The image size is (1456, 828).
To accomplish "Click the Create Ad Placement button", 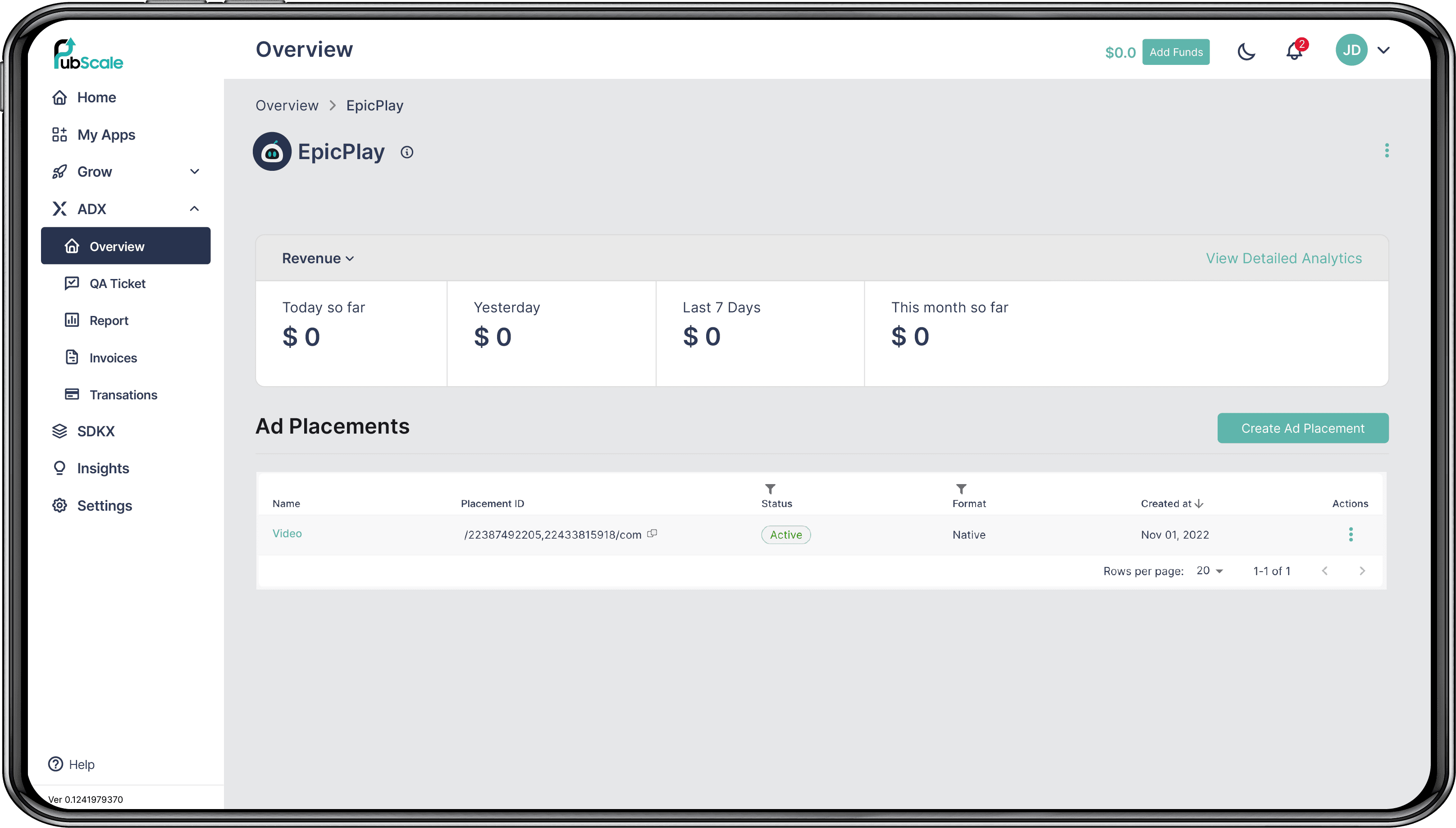I will [x=1302, y=428].
